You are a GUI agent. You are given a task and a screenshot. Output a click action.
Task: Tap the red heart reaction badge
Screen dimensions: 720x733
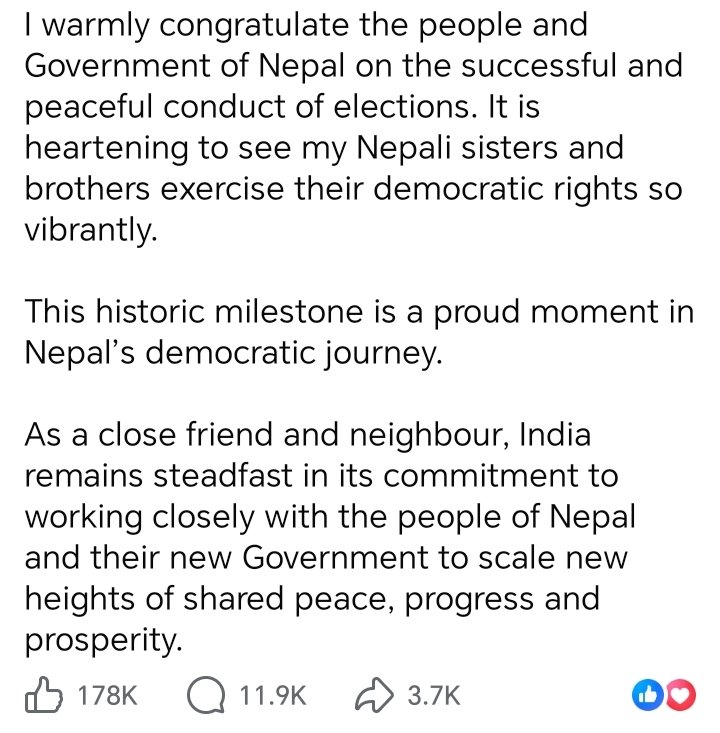(681, 695)
